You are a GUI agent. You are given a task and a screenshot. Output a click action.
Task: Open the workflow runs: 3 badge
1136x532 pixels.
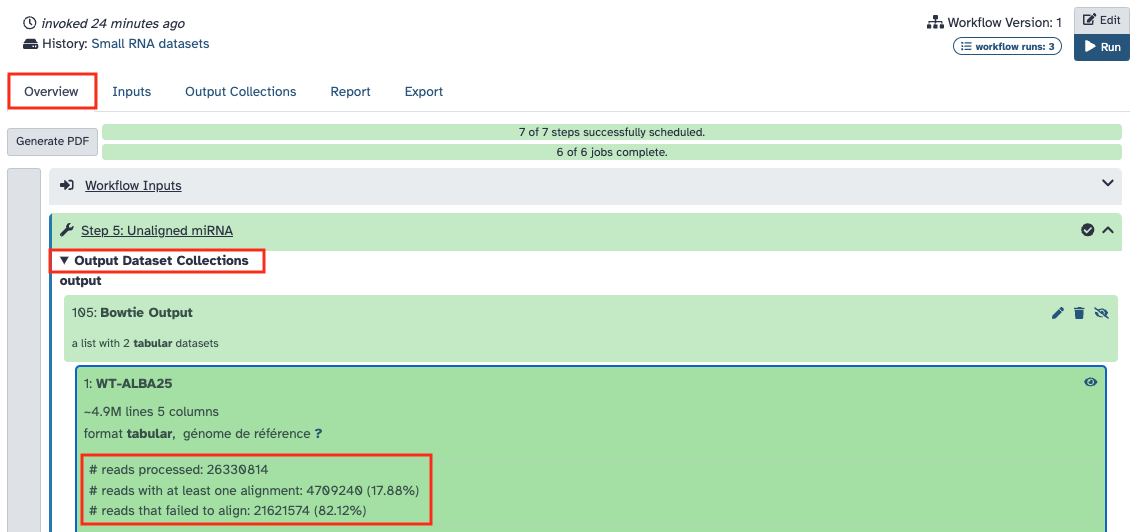pos(1006,46)
